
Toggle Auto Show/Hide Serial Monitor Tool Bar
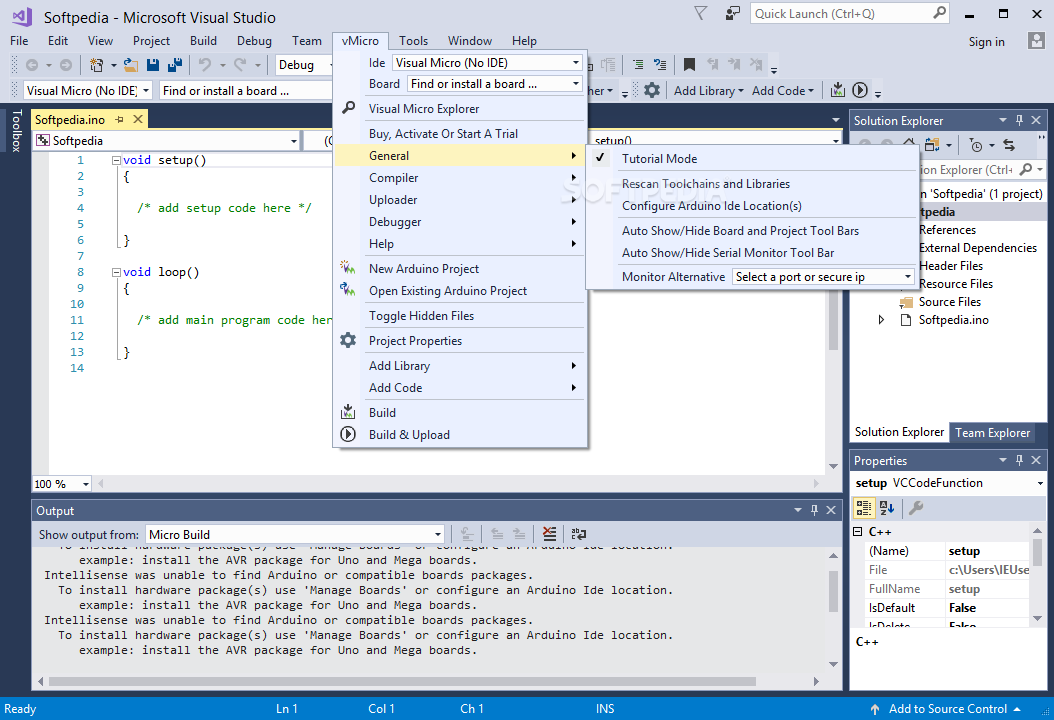728,253
